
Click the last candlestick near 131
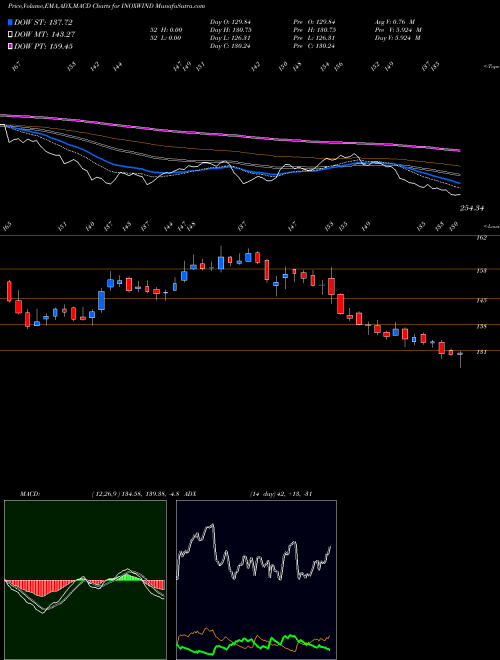click(460, 354)
